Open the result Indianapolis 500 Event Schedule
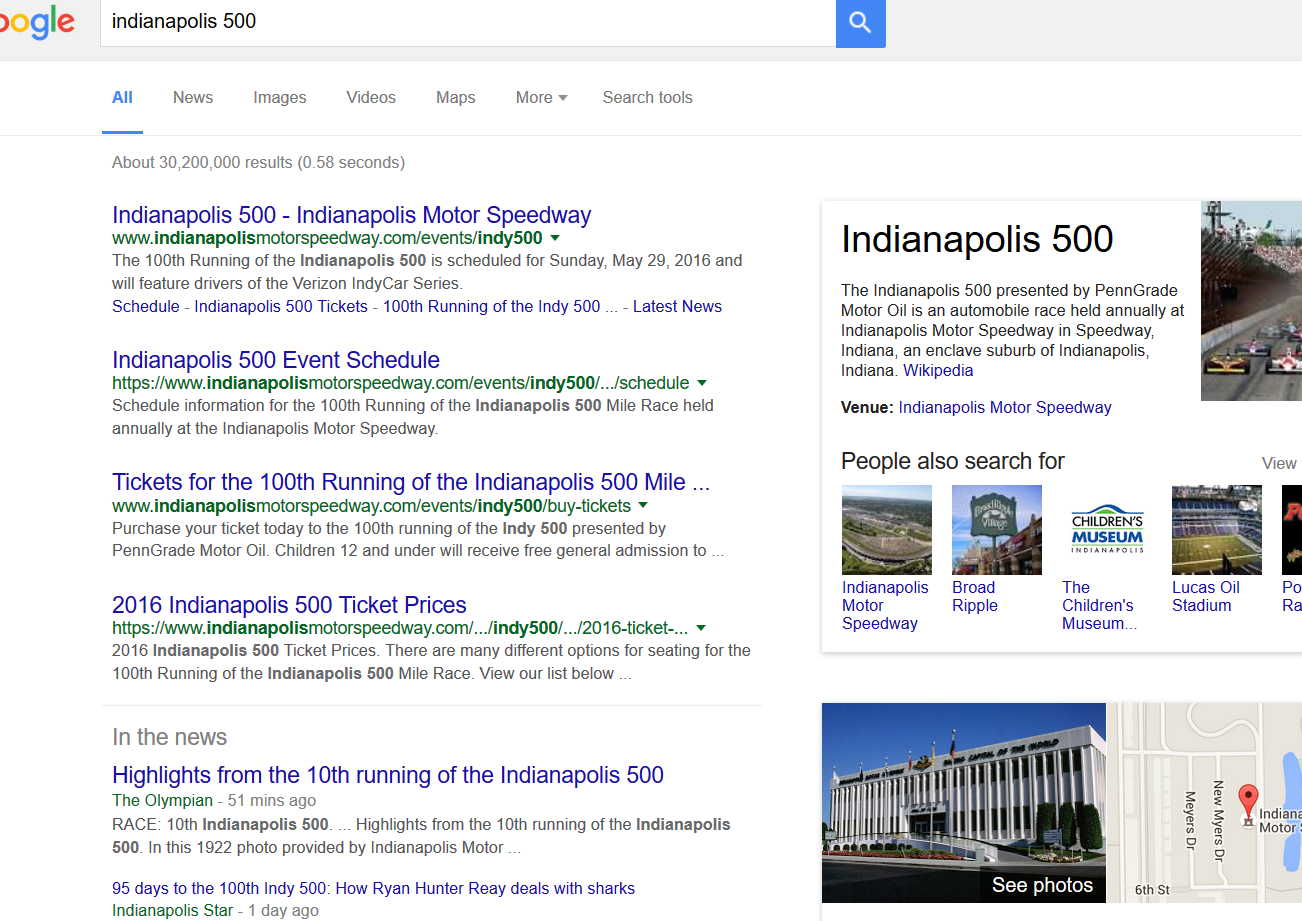Viewport: 1302px width, 921px height. click(x=276, y=360)
